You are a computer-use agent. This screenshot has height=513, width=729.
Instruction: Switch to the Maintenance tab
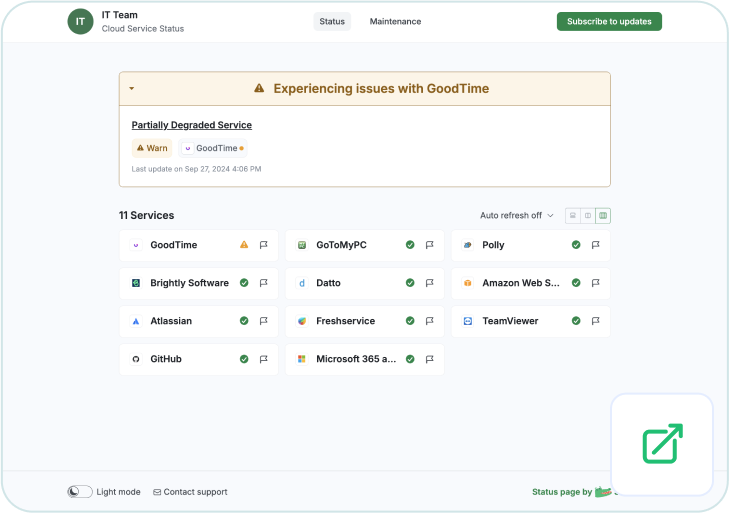[x=395, y=21]
